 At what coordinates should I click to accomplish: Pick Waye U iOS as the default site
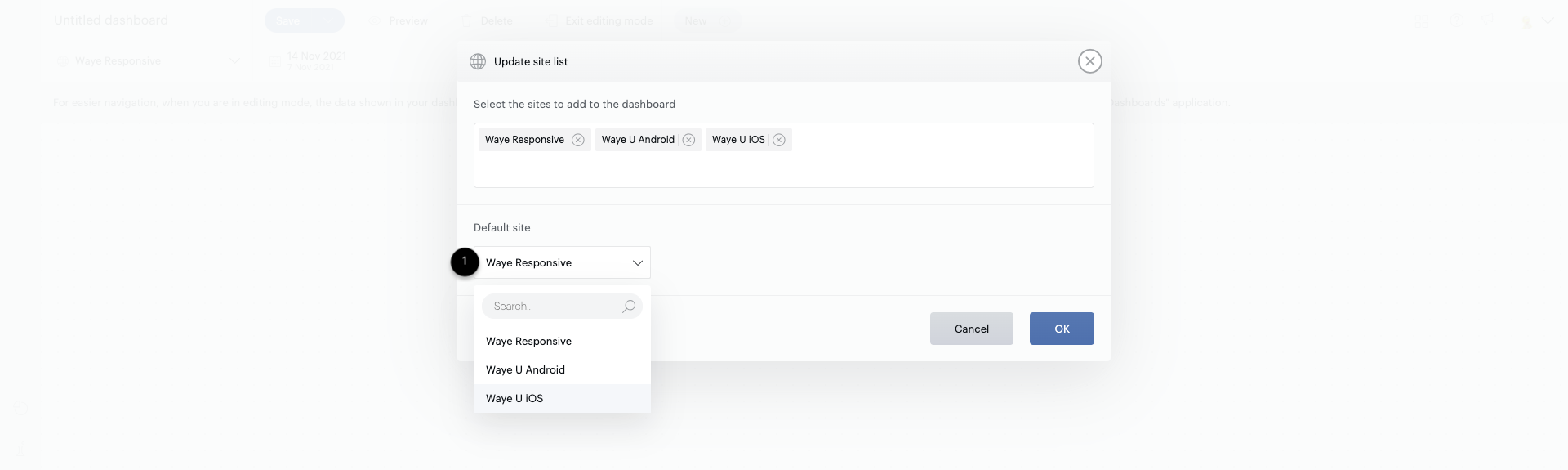pyautogui.click(x=514, y=399)
